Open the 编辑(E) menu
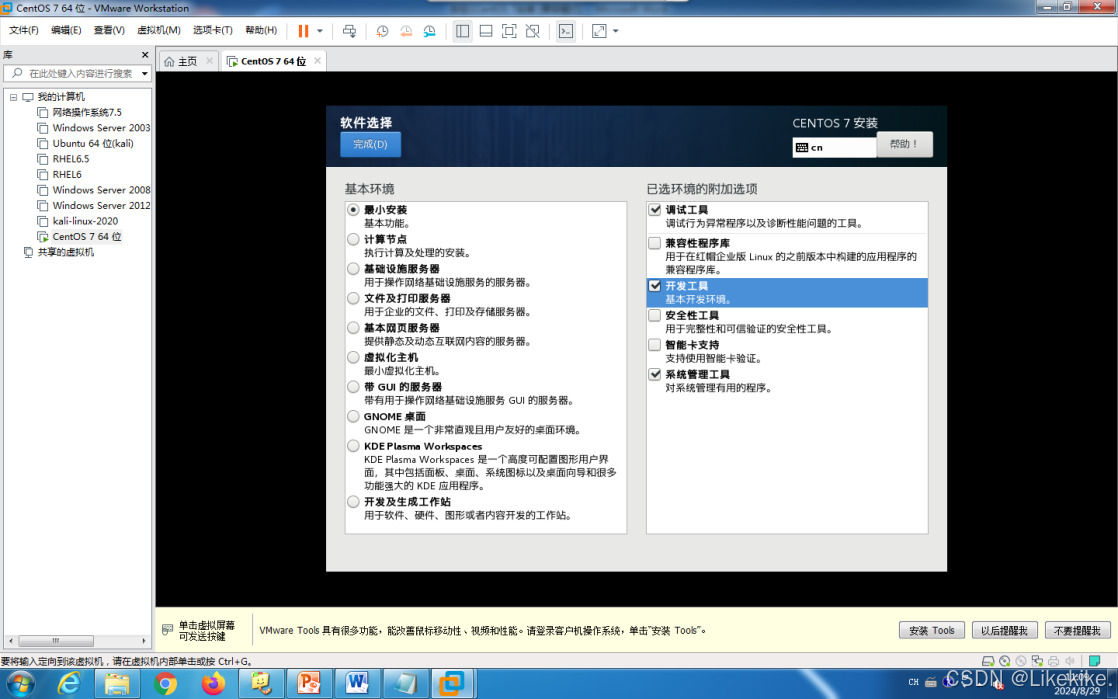Image resolution: width=1118 pixels, height=699 pixels. coord(66,30)
